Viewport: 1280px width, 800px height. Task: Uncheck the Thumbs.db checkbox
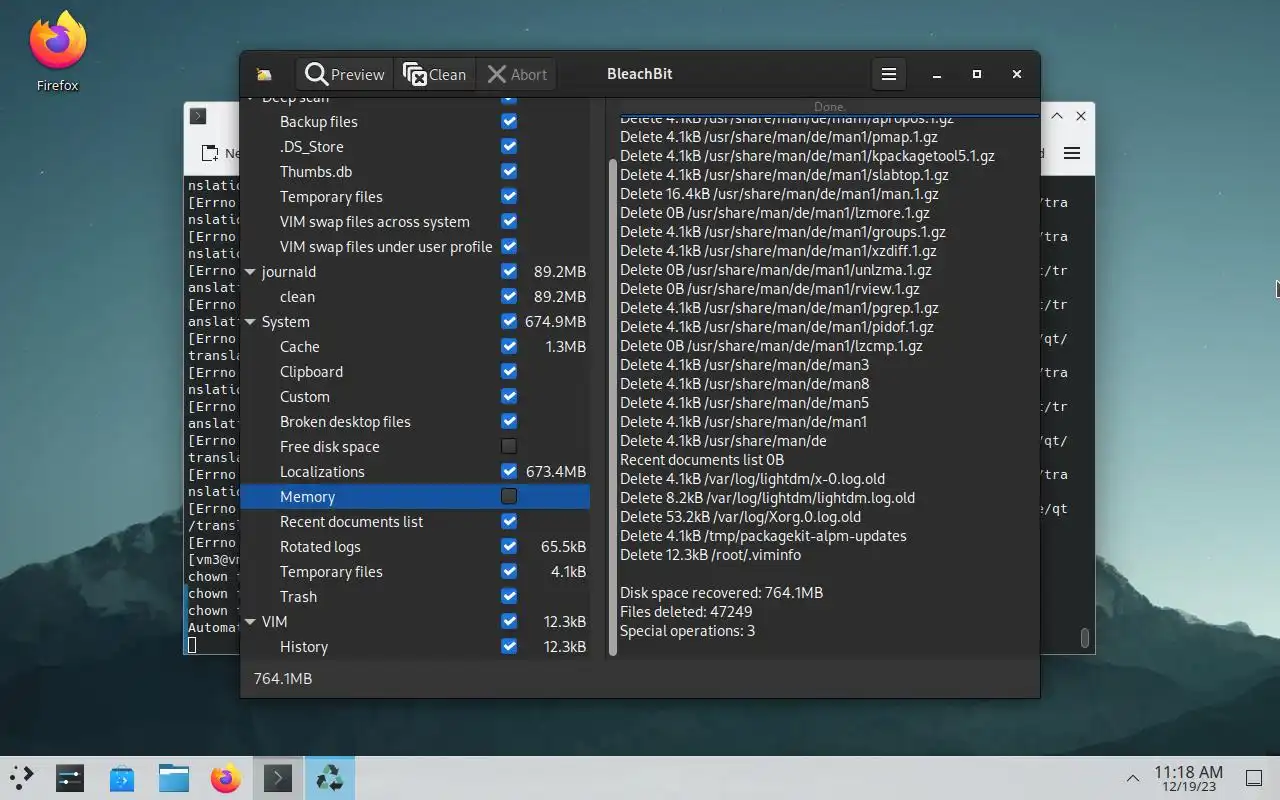click(509, 171)
